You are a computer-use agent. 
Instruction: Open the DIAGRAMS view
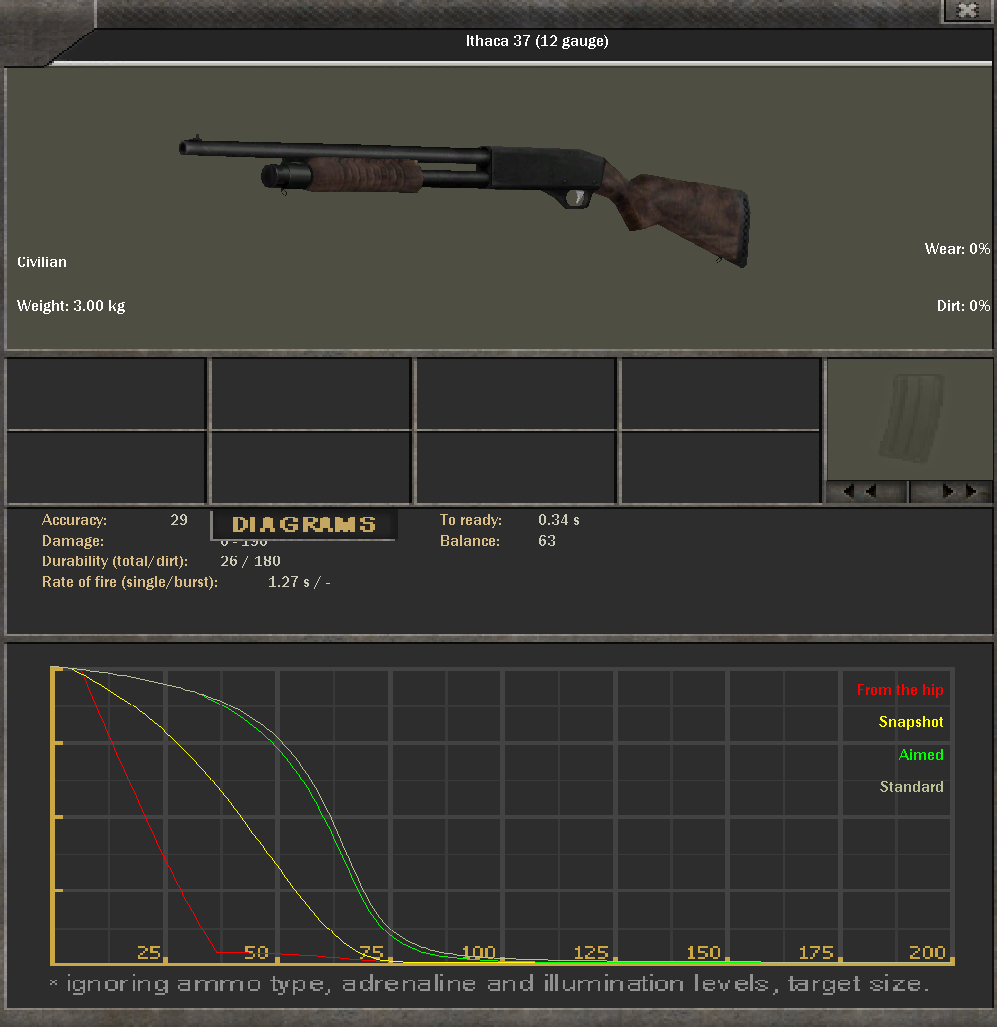[304, 525]
